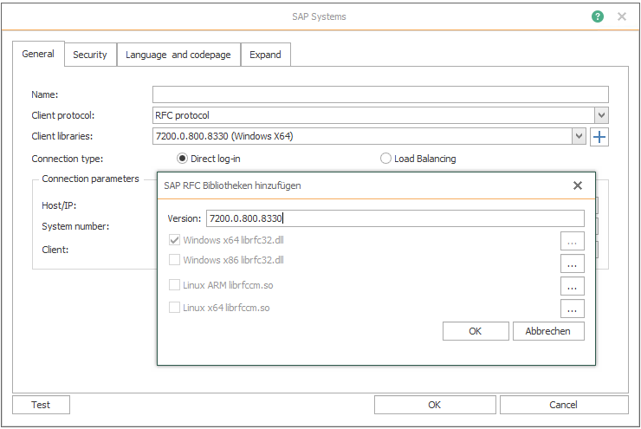
Task: Click the green help question mark icon
Action: pos(597,17)
